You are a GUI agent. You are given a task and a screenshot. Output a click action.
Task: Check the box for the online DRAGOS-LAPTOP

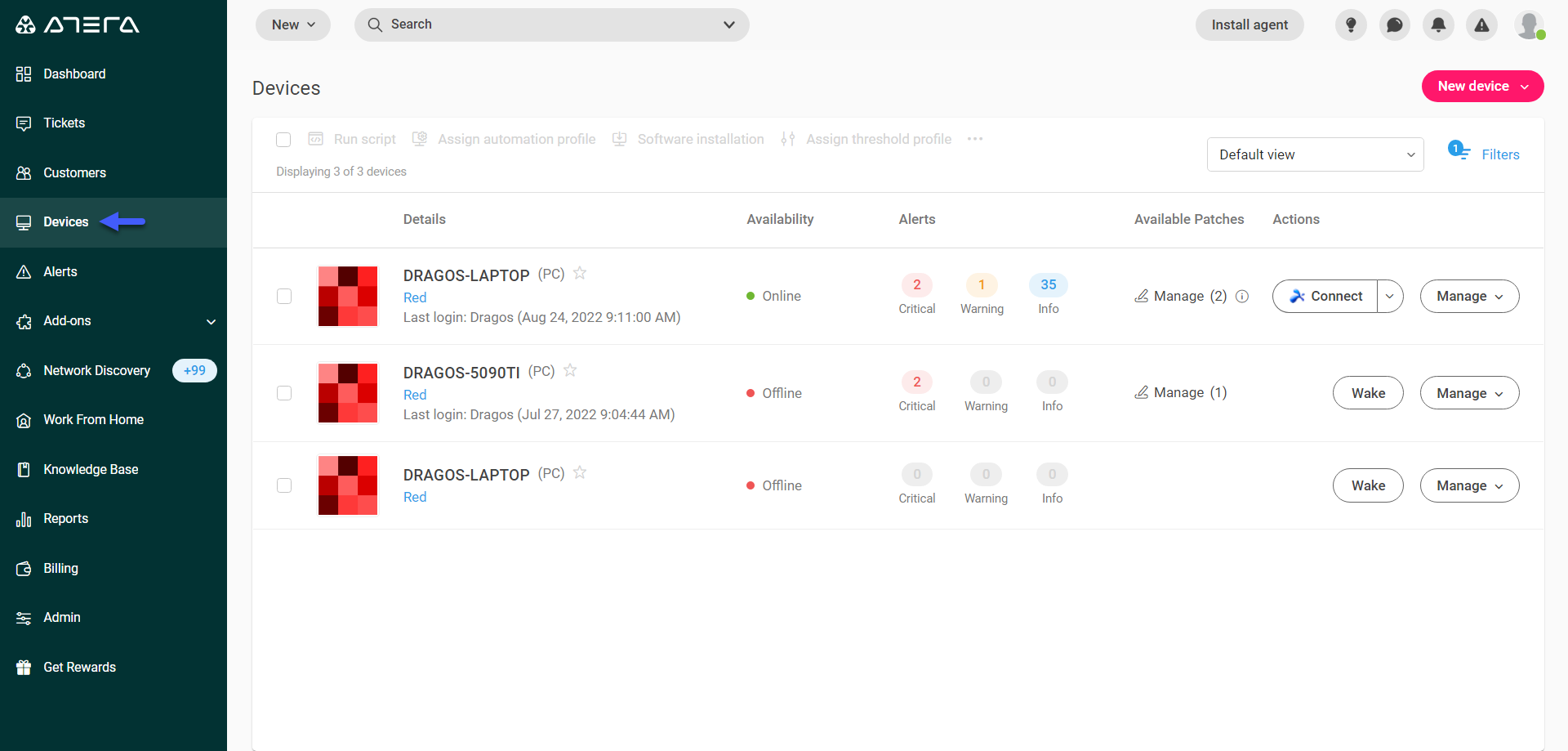[x=284, y=296]
